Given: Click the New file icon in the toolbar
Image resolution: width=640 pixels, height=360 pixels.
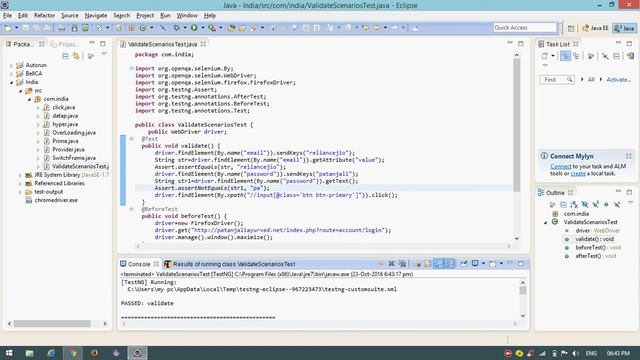Looking at the screenshot, I should pos(8,28).
